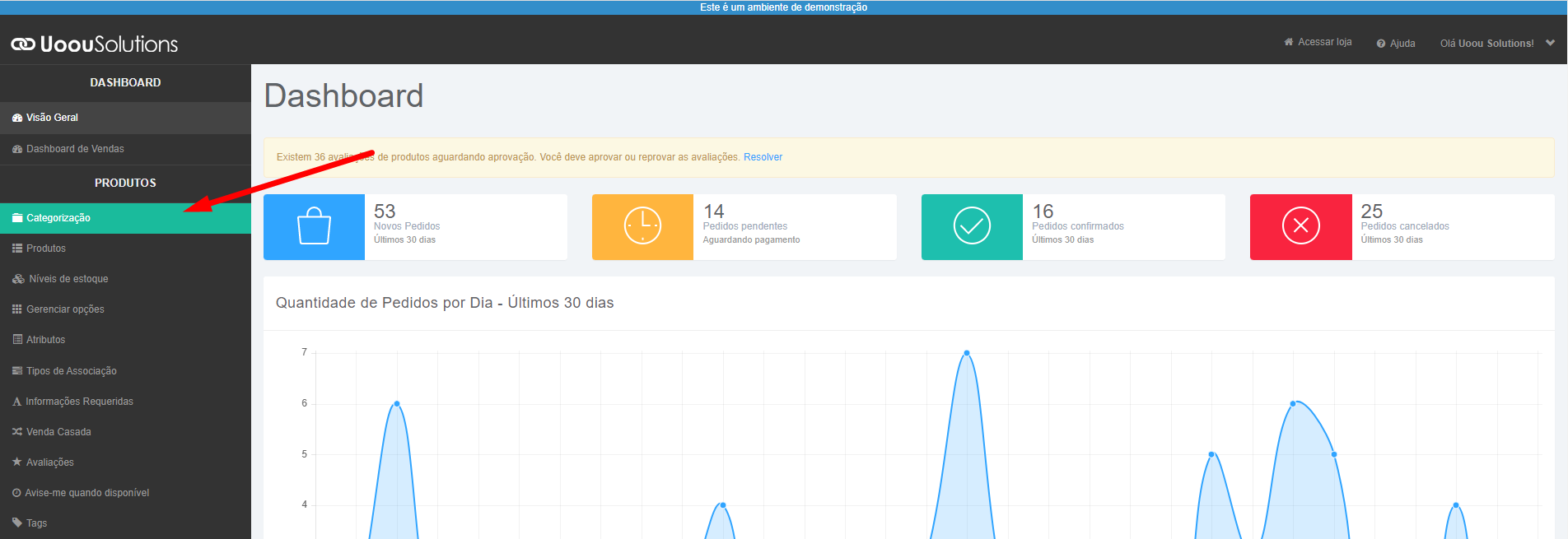Click the Tags tag icon

[x=17, y=523]
